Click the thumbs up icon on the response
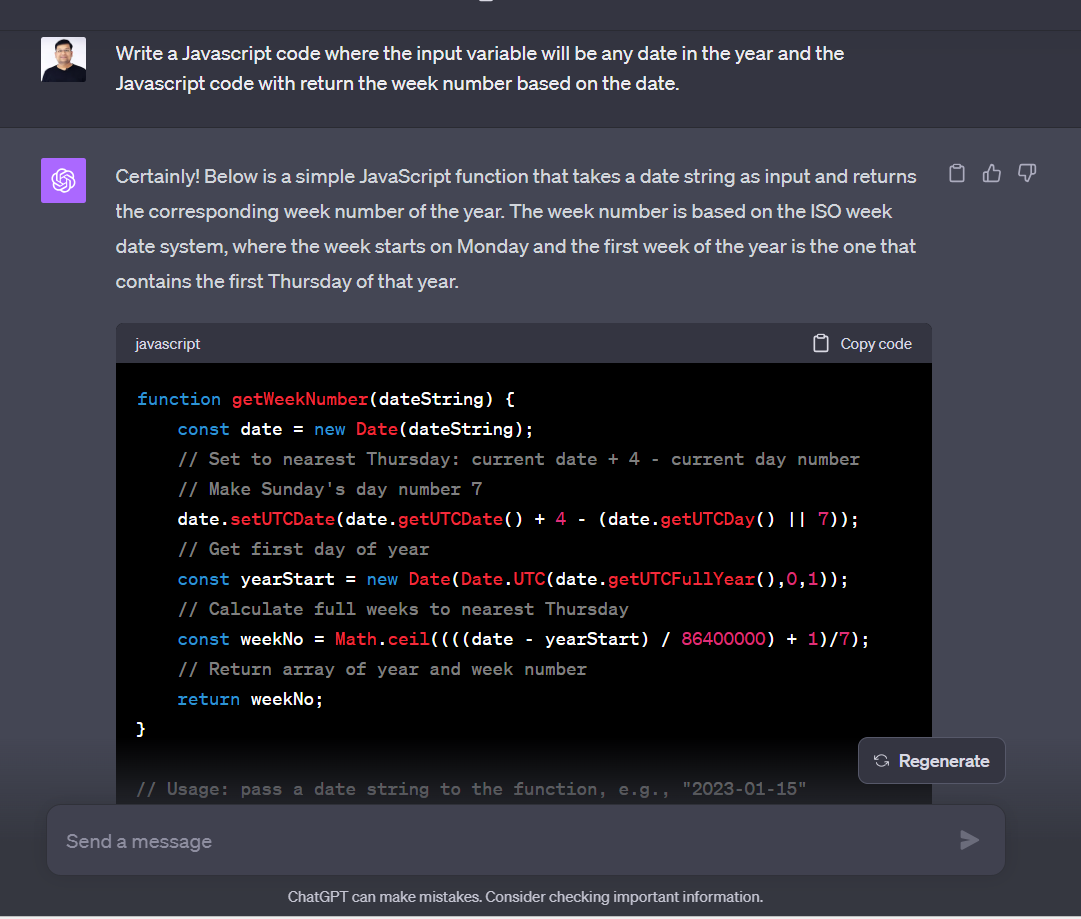The height and width of the screenshot is (919, 1081). (x=992, y=173)
